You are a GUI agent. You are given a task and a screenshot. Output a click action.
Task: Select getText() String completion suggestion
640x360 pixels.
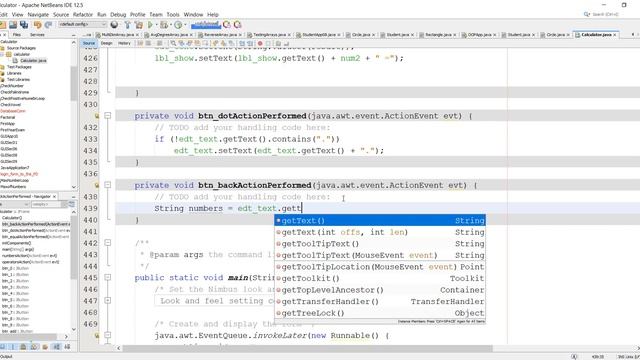click(x=380, y=220)
